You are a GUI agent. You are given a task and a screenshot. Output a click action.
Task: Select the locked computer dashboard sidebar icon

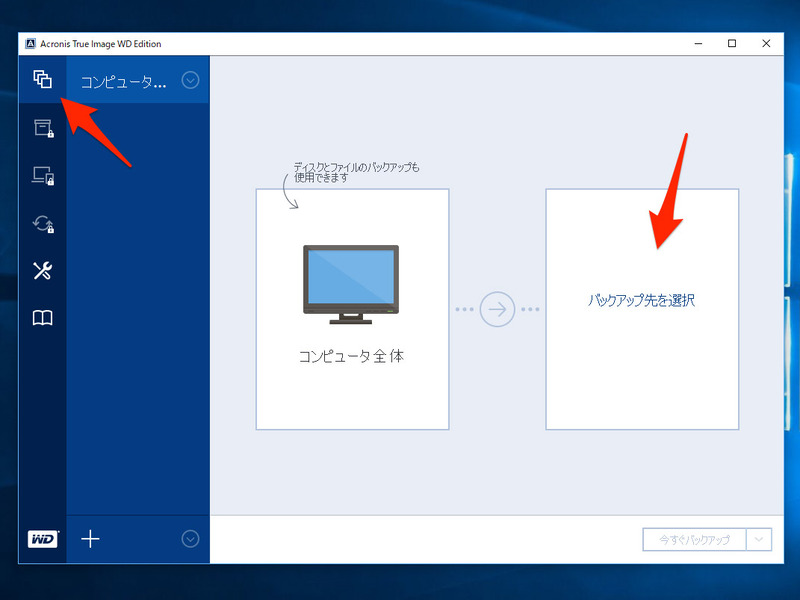pyautogui.click(x=43, y=176)
